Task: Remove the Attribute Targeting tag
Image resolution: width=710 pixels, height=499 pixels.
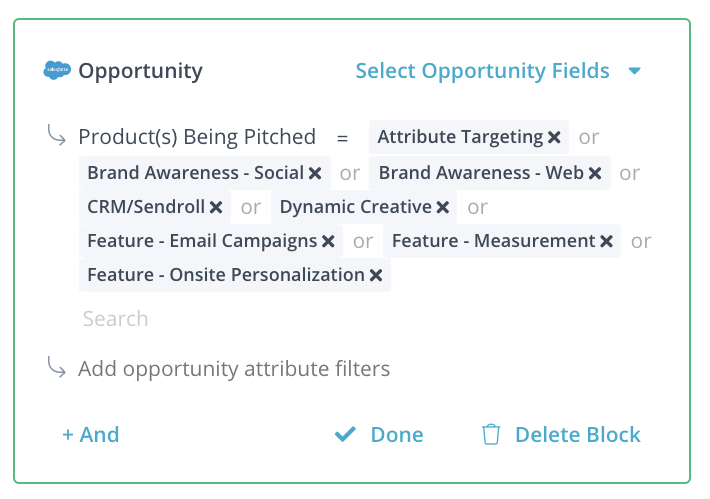Action: 554,137
